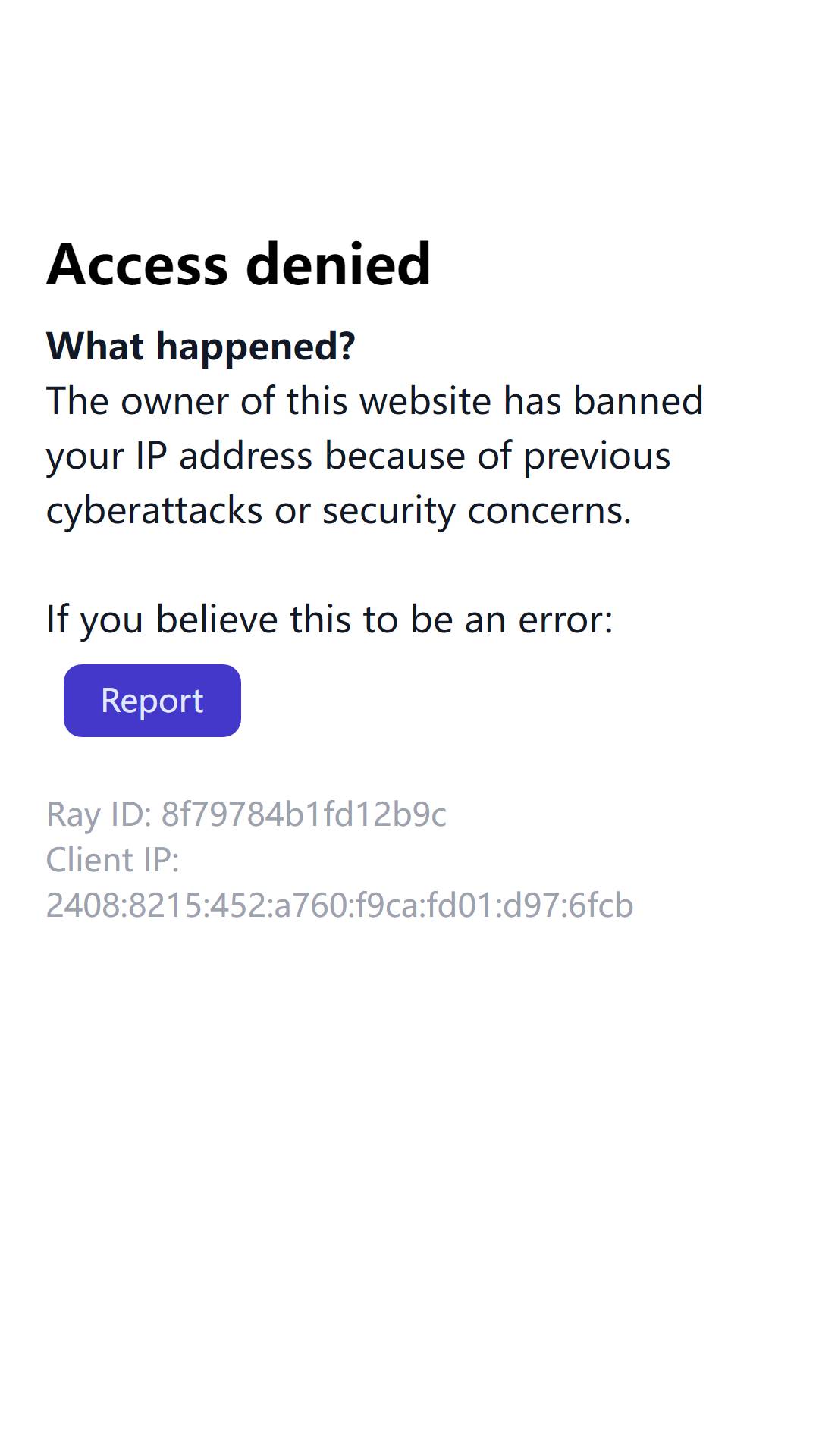819x1456 pixels.
Task: Click the phrase "security concerns."
Action: pos(477,511)
